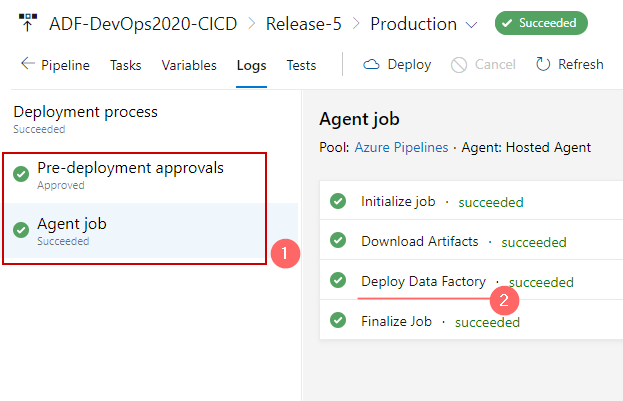
Task: Open ADF-DevOps2020-CICD pipeline breadcrumb
Action: tap(143, 24)
